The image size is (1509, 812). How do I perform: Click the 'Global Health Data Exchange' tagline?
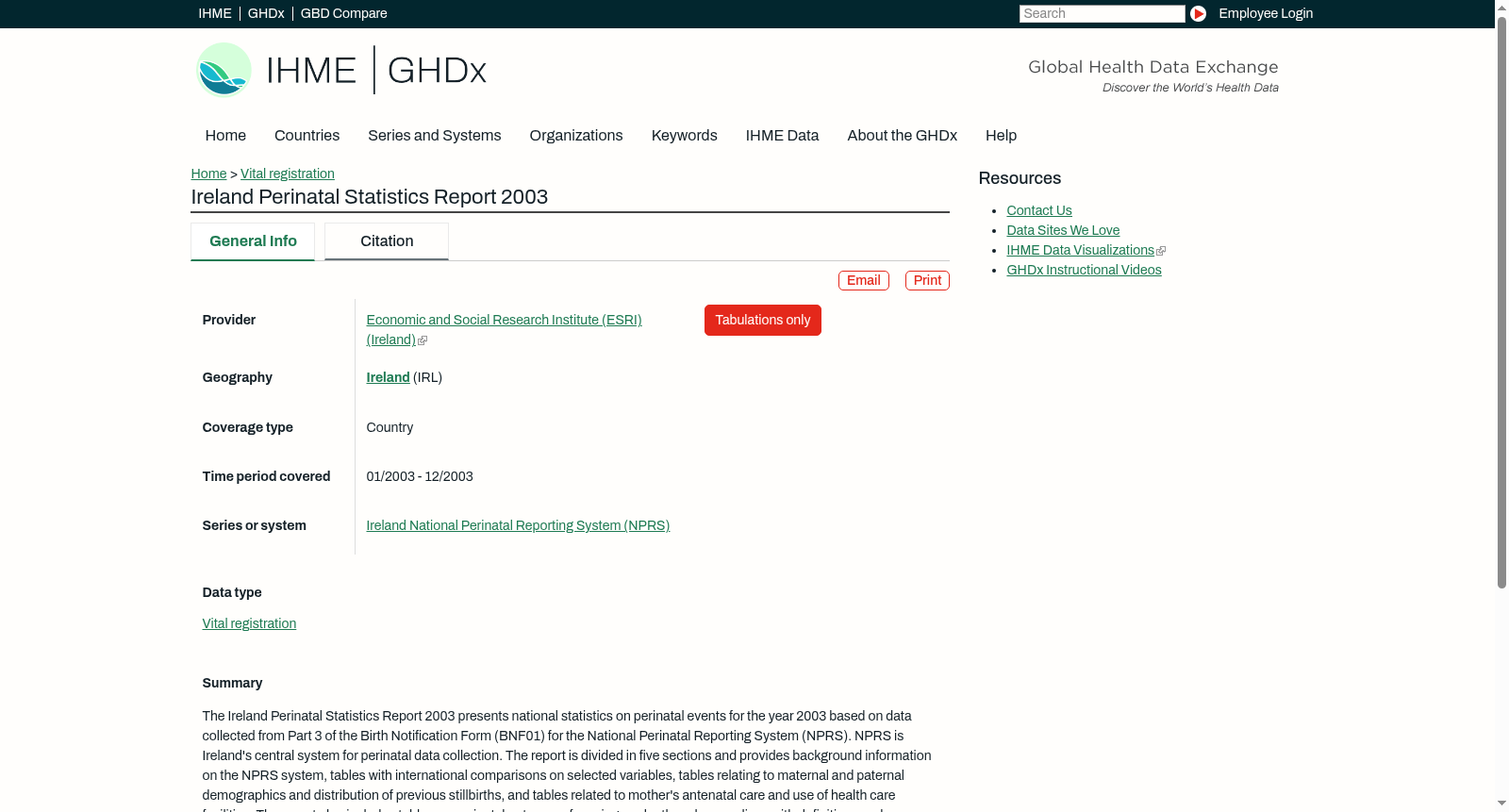tap(1153, 67)
